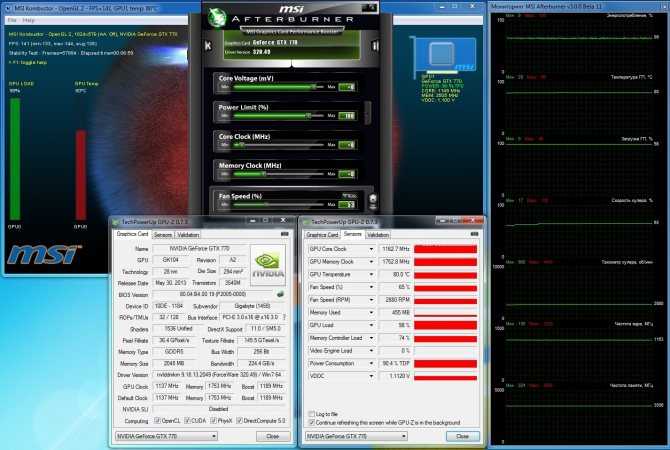Open Fan Speed (%) sensor dropdown
This screenshot has height=450, width=670.
coord(371,287)
